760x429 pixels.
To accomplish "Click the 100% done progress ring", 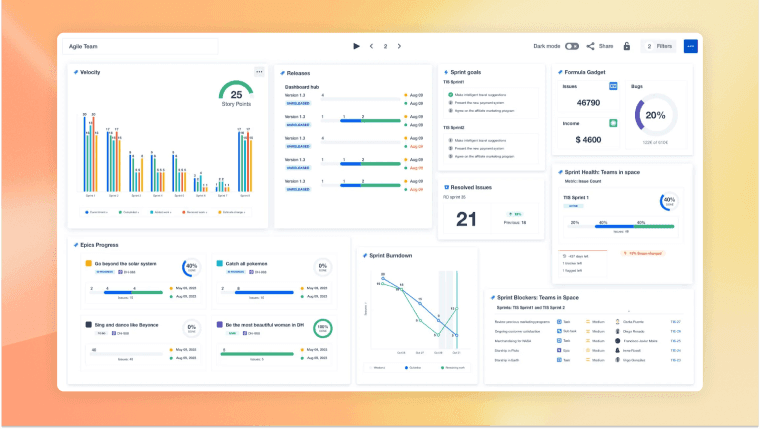I will click(x=322, y=328).
